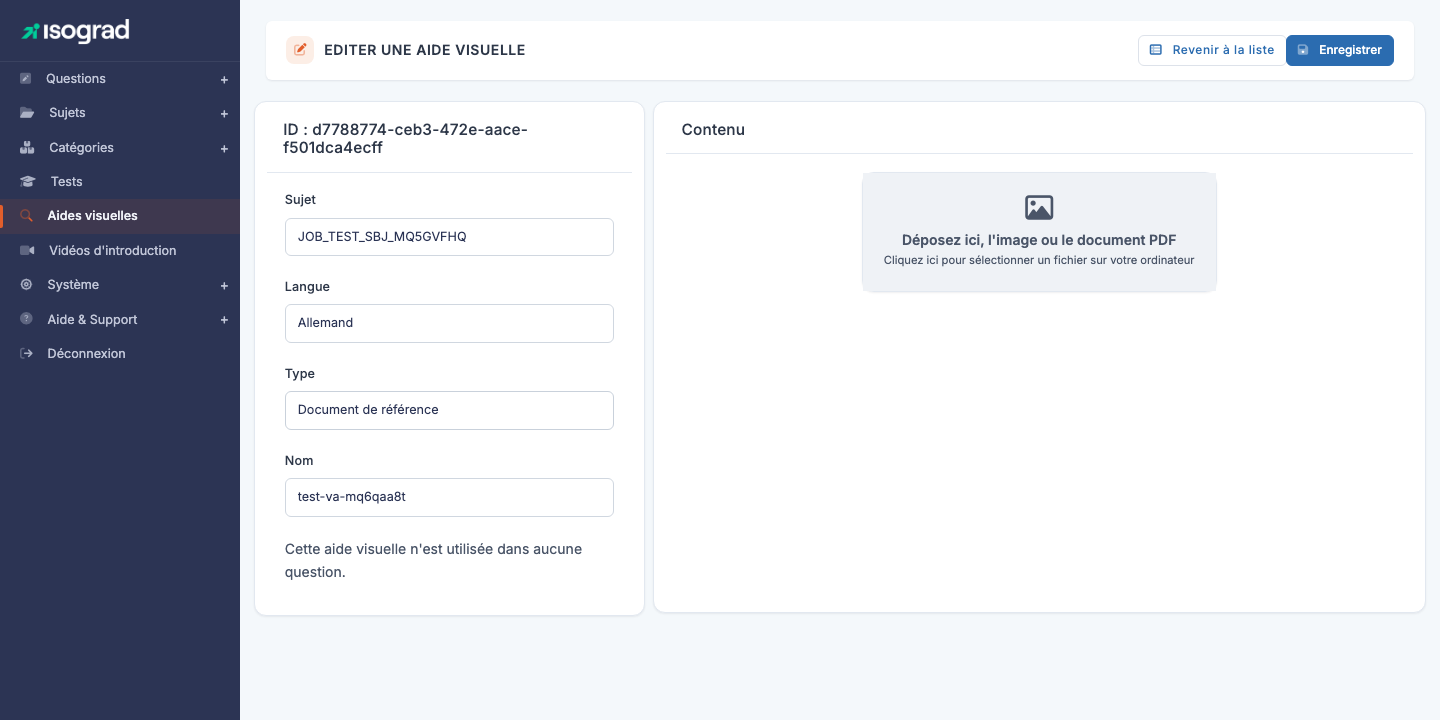The height and width of the screenshot is (720, 1440).
Task: Click the Sujets folder icon
Action: [27, 113]
